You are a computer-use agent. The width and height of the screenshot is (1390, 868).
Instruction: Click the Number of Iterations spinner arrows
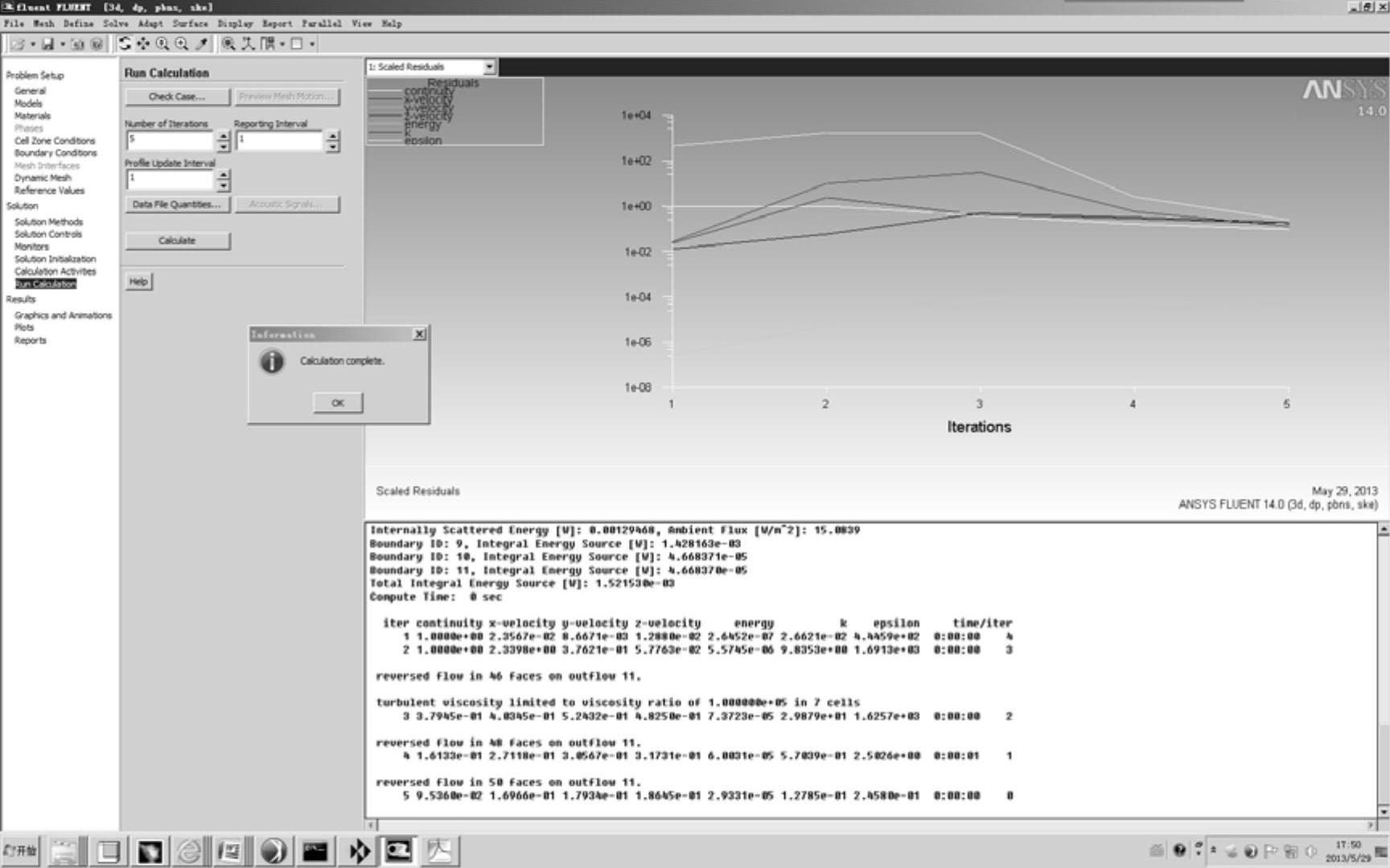coord(224,141)
